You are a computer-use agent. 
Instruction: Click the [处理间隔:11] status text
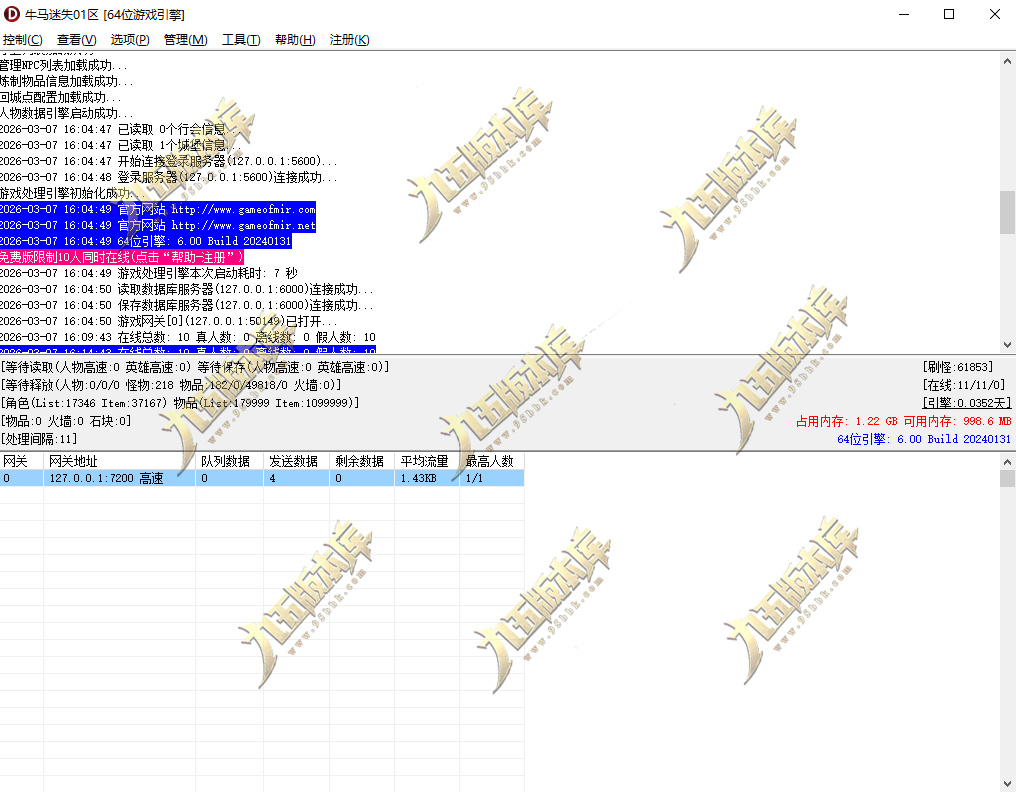[x=39, y=439]
